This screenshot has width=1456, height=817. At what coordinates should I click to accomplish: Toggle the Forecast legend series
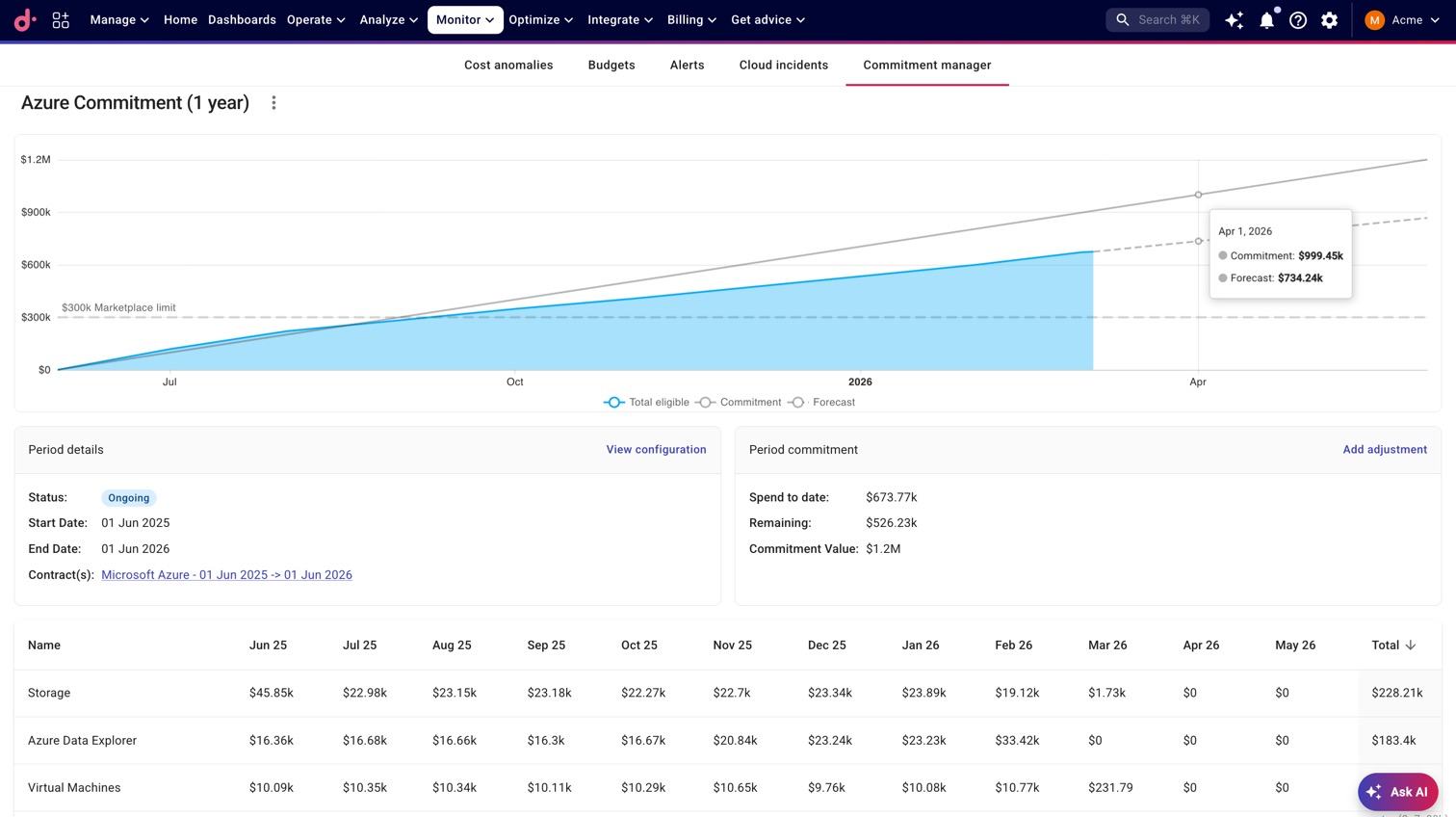821,403
